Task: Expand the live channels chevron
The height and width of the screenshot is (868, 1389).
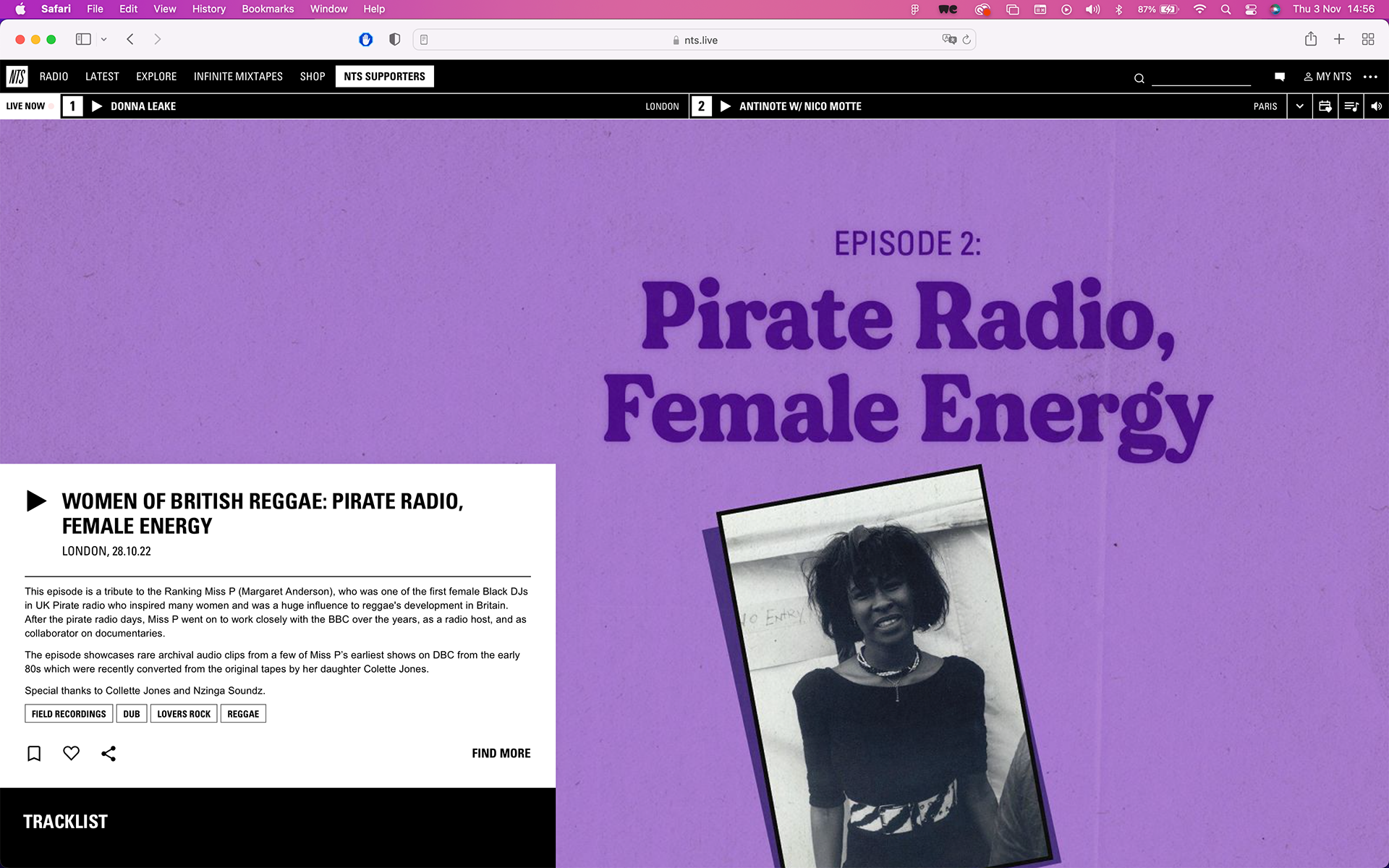Action: point(1299,106)
